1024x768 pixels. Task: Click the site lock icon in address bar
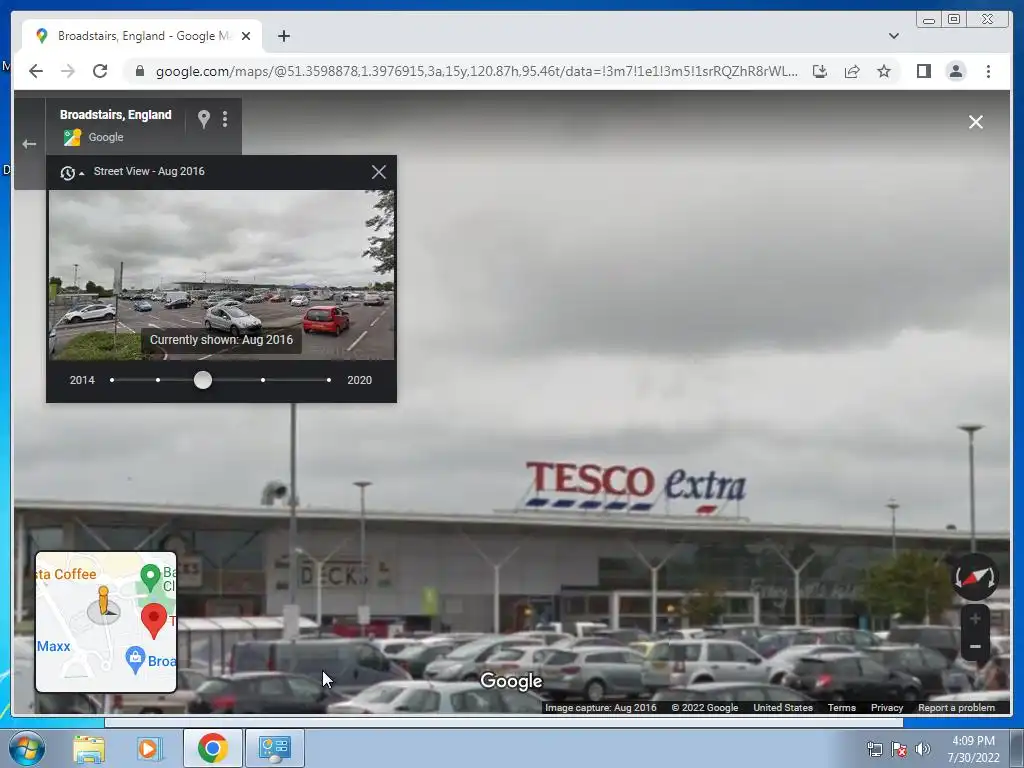tap(139, 71)
